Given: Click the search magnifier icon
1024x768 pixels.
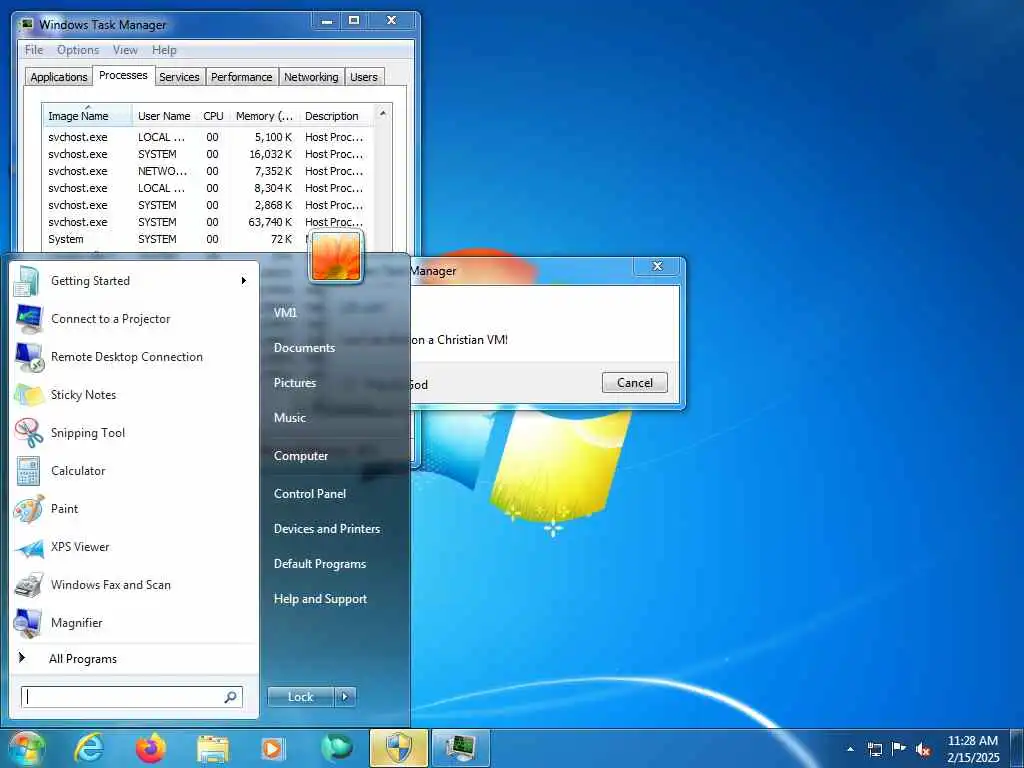Looking at the screenshot, I should point(230,697).
